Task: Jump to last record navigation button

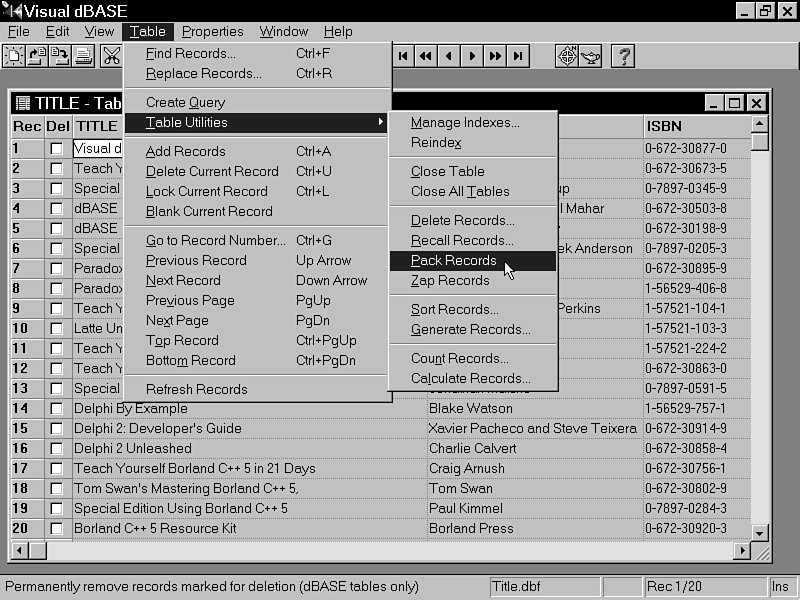Action: coord(518,56)
